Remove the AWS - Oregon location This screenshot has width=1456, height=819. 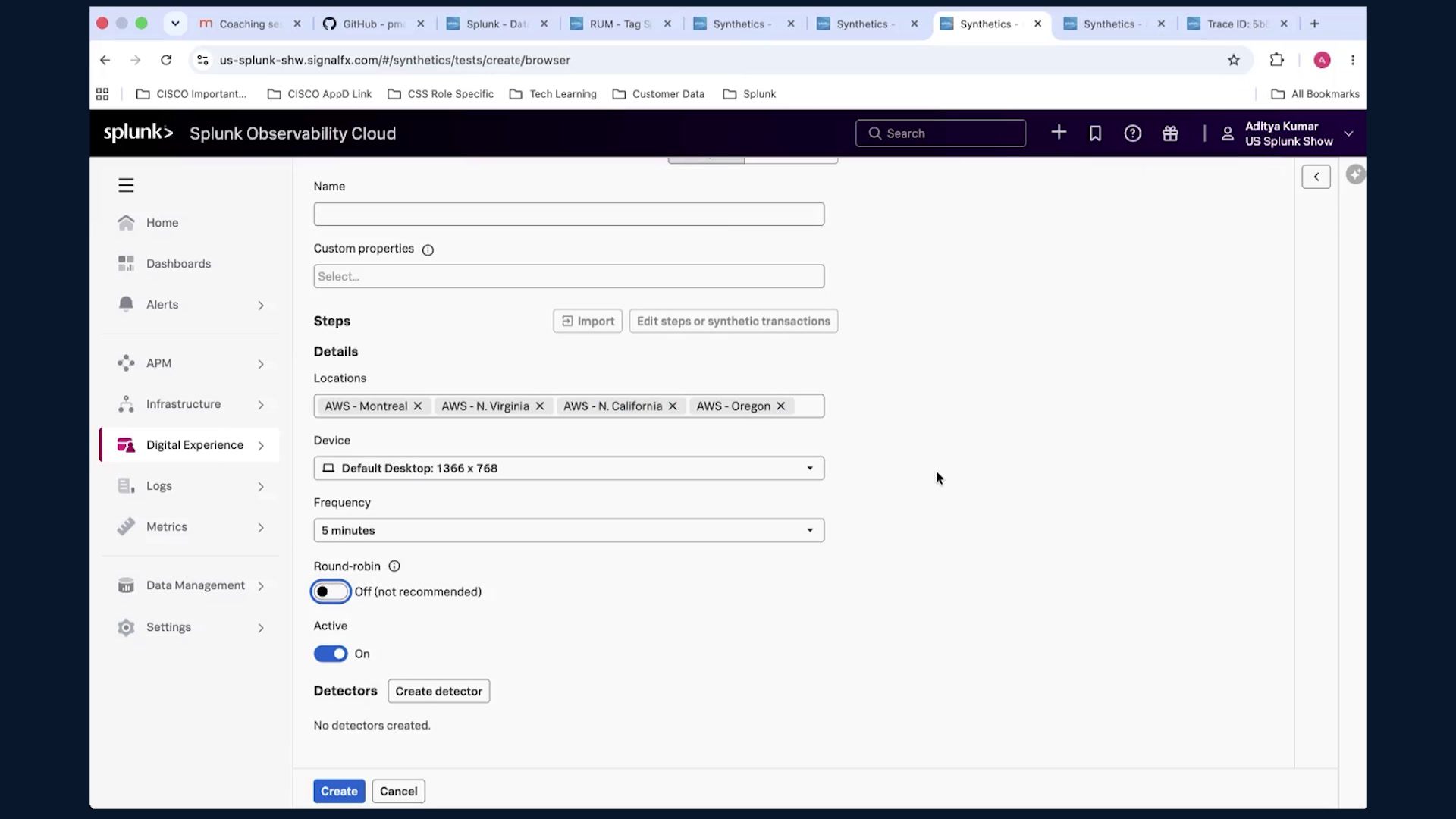click(781, 406)
